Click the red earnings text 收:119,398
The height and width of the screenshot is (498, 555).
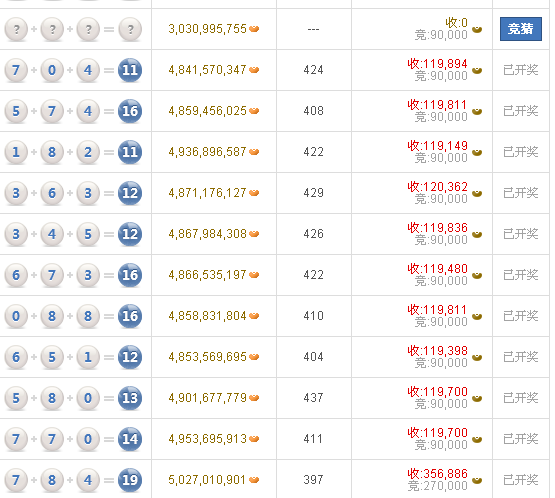[437, 350]
